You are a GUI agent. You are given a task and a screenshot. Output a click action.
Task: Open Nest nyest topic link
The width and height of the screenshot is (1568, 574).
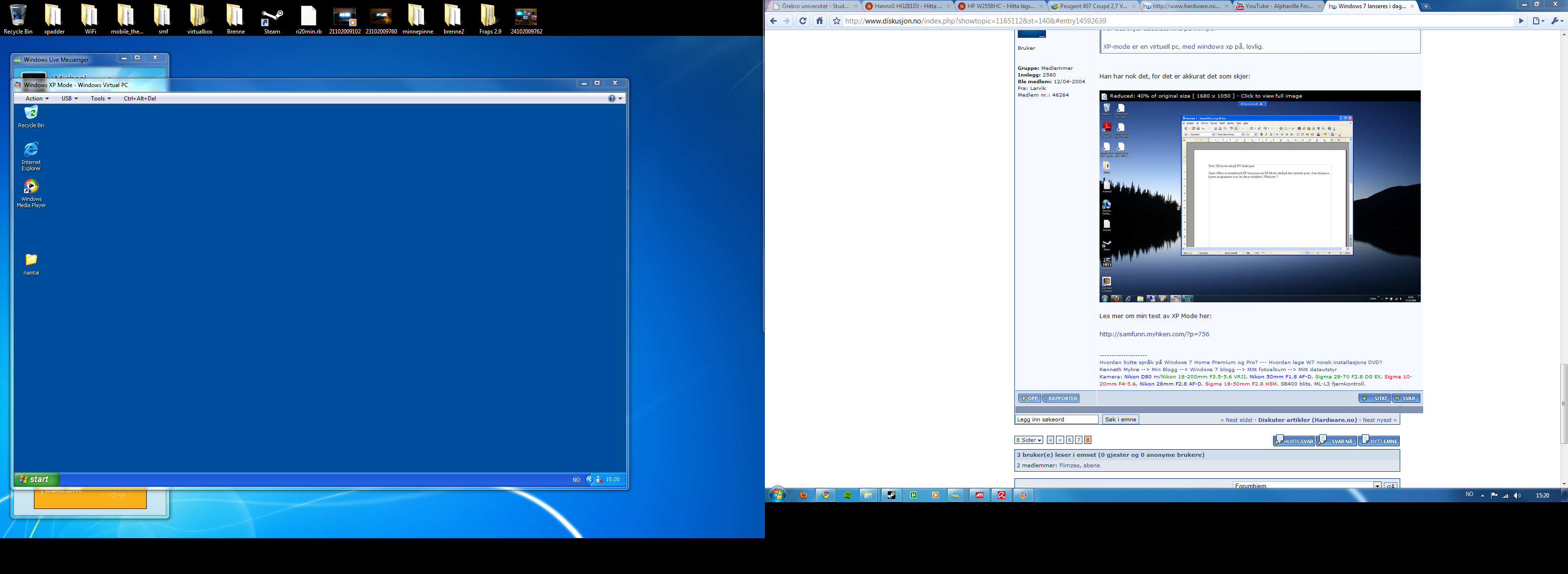coord(1377,420)
